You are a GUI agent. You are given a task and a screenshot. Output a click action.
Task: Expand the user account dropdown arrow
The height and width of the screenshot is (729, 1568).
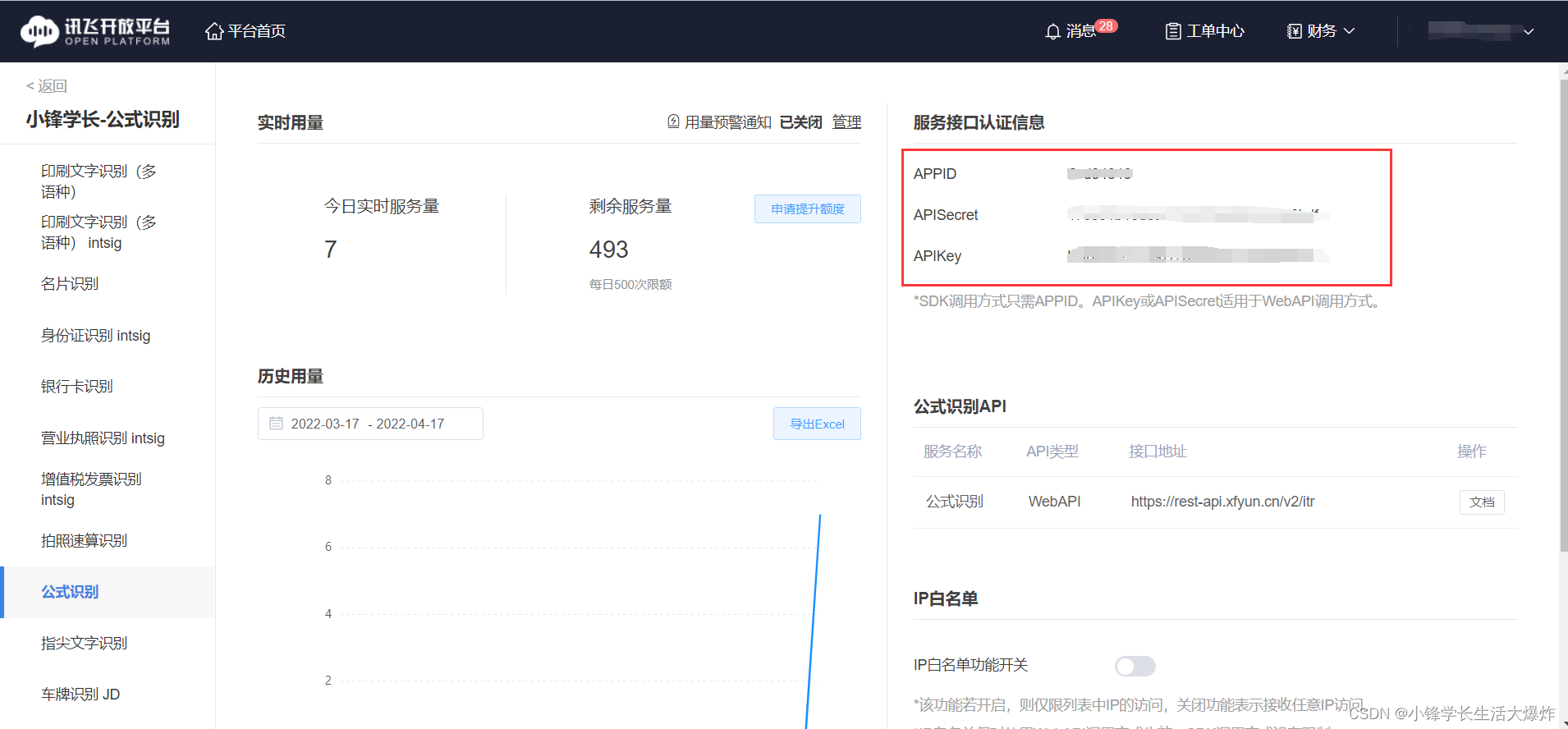point(1529,32)
